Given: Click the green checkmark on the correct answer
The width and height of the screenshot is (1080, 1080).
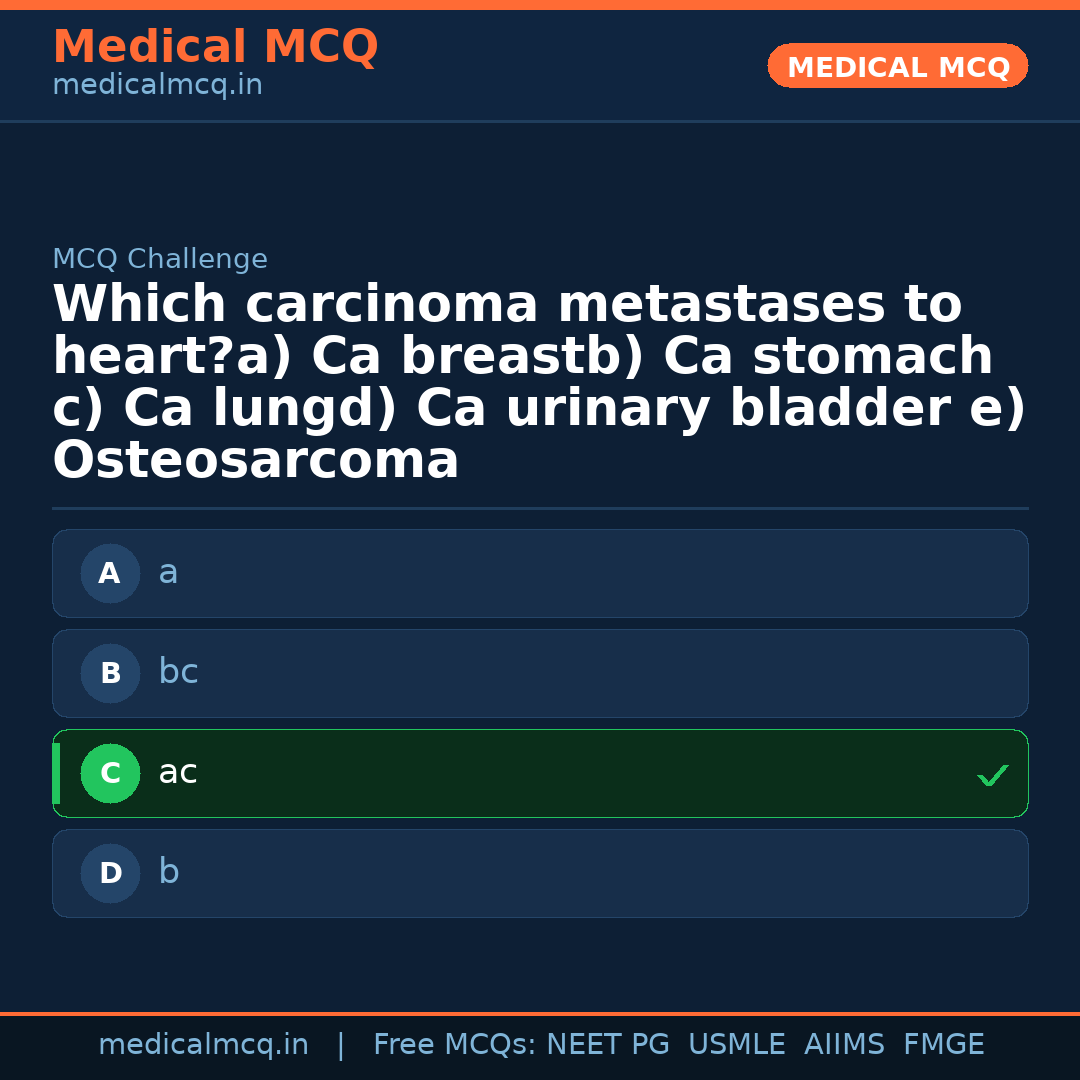Looking at the screenshot, I should click(x=992, y=774).
